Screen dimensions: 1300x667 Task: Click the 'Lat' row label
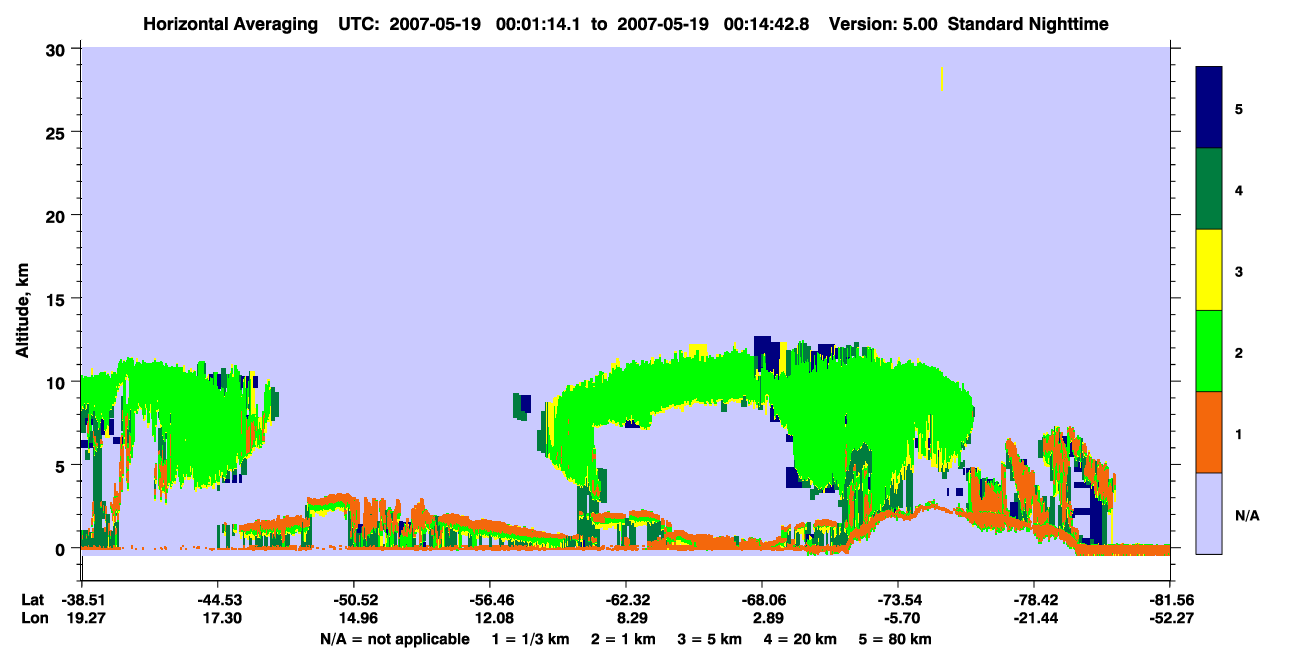tap(33, 600)
